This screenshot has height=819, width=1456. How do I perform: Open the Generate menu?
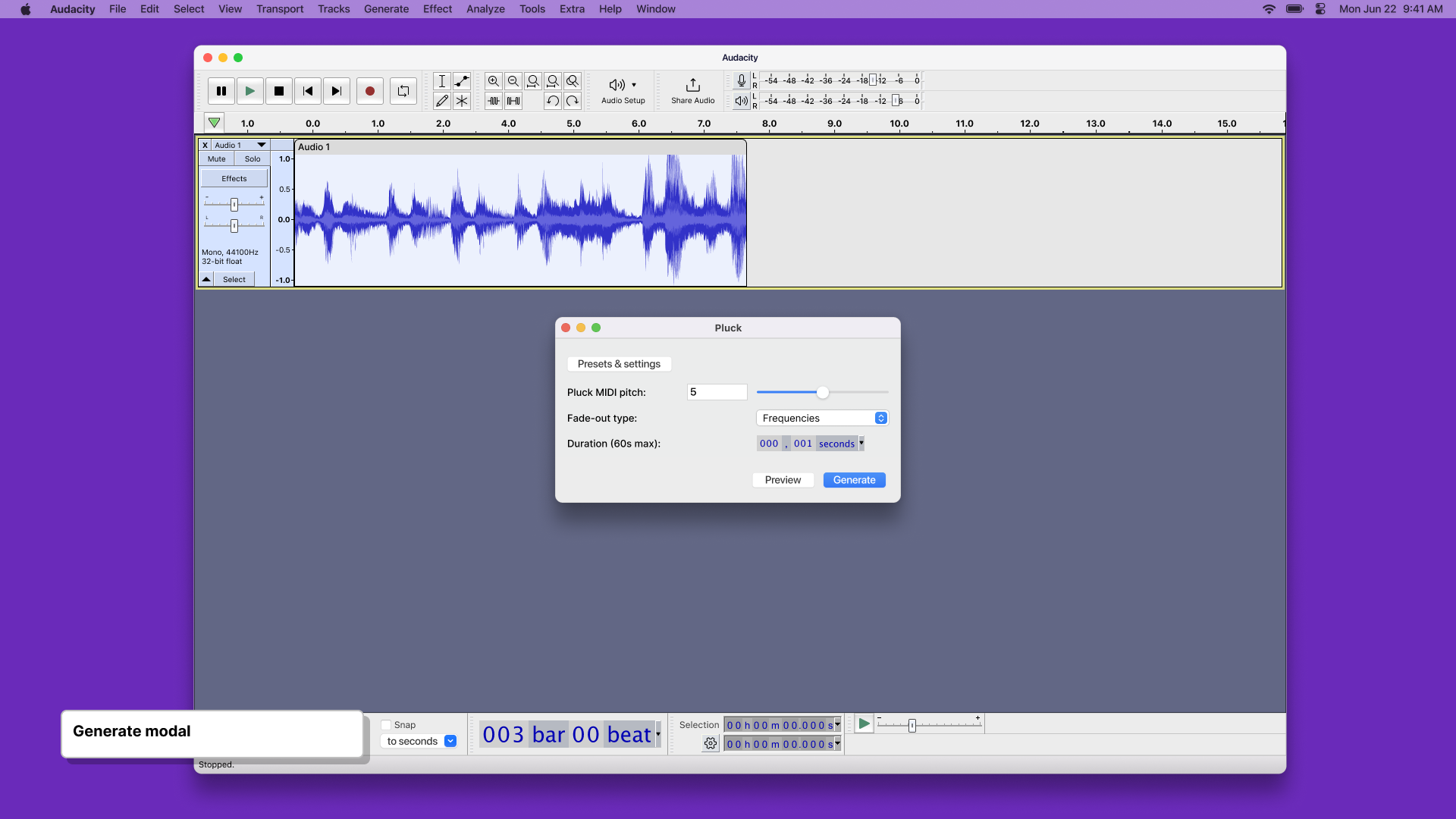(x=386, y=9)
